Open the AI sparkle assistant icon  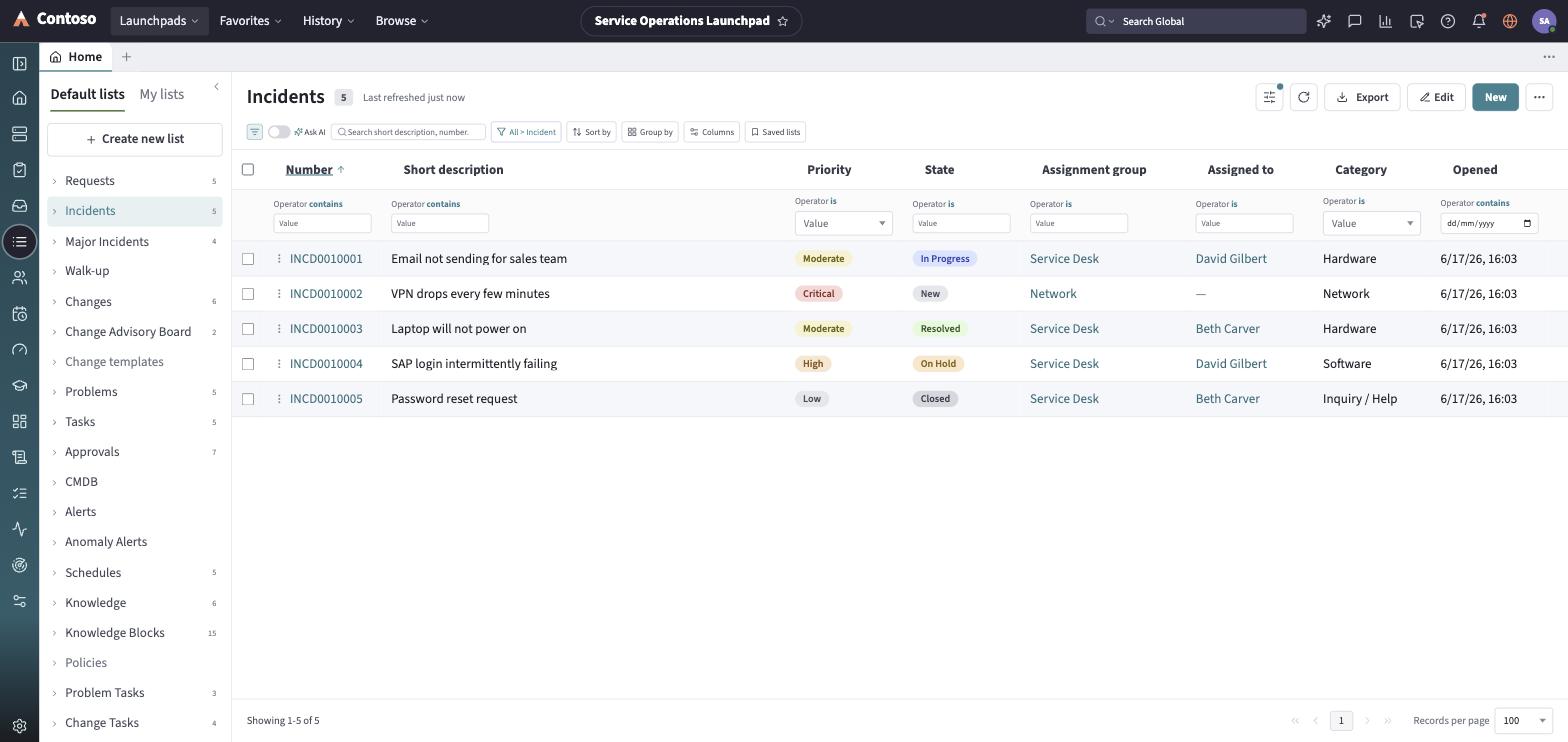1324,21
